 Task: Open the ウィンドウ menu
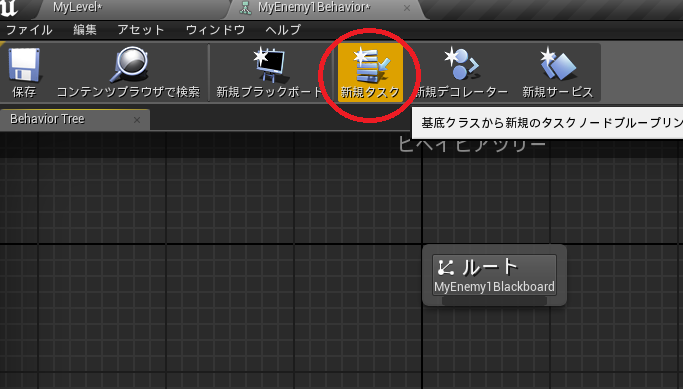click(215, 30)
